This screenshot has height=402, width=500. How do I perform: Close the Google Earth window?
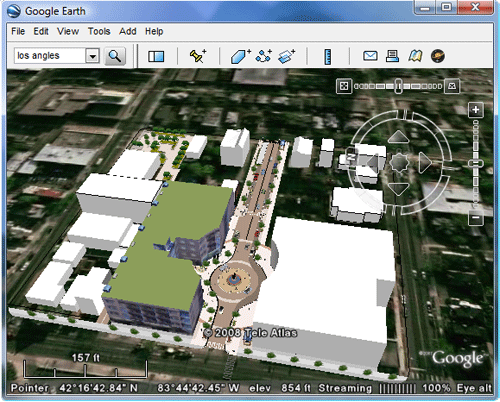pos(475,7)
